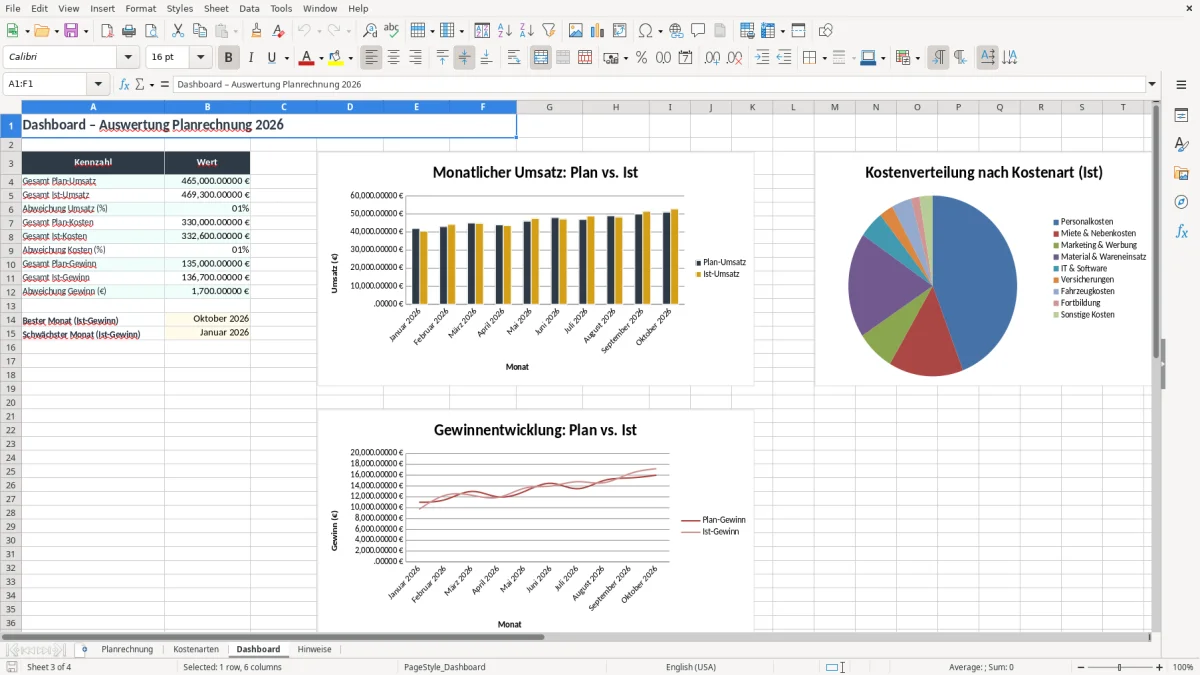
Task: Click the Export as PDF icon
Action: point(107,31)
